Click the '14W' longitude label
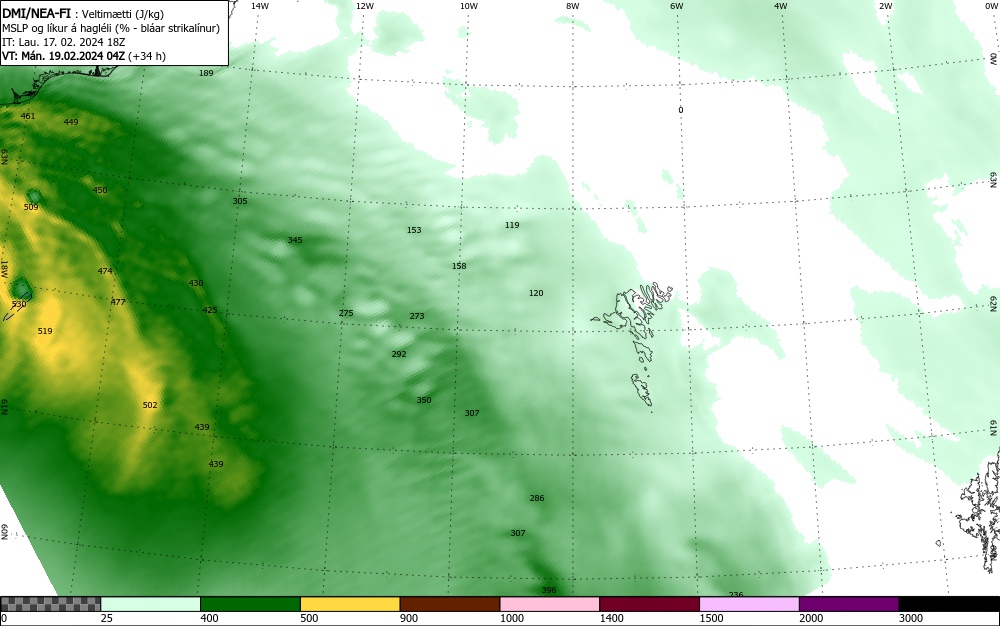1000x626 pixels. pyautogui.click(x=260, y=6)
